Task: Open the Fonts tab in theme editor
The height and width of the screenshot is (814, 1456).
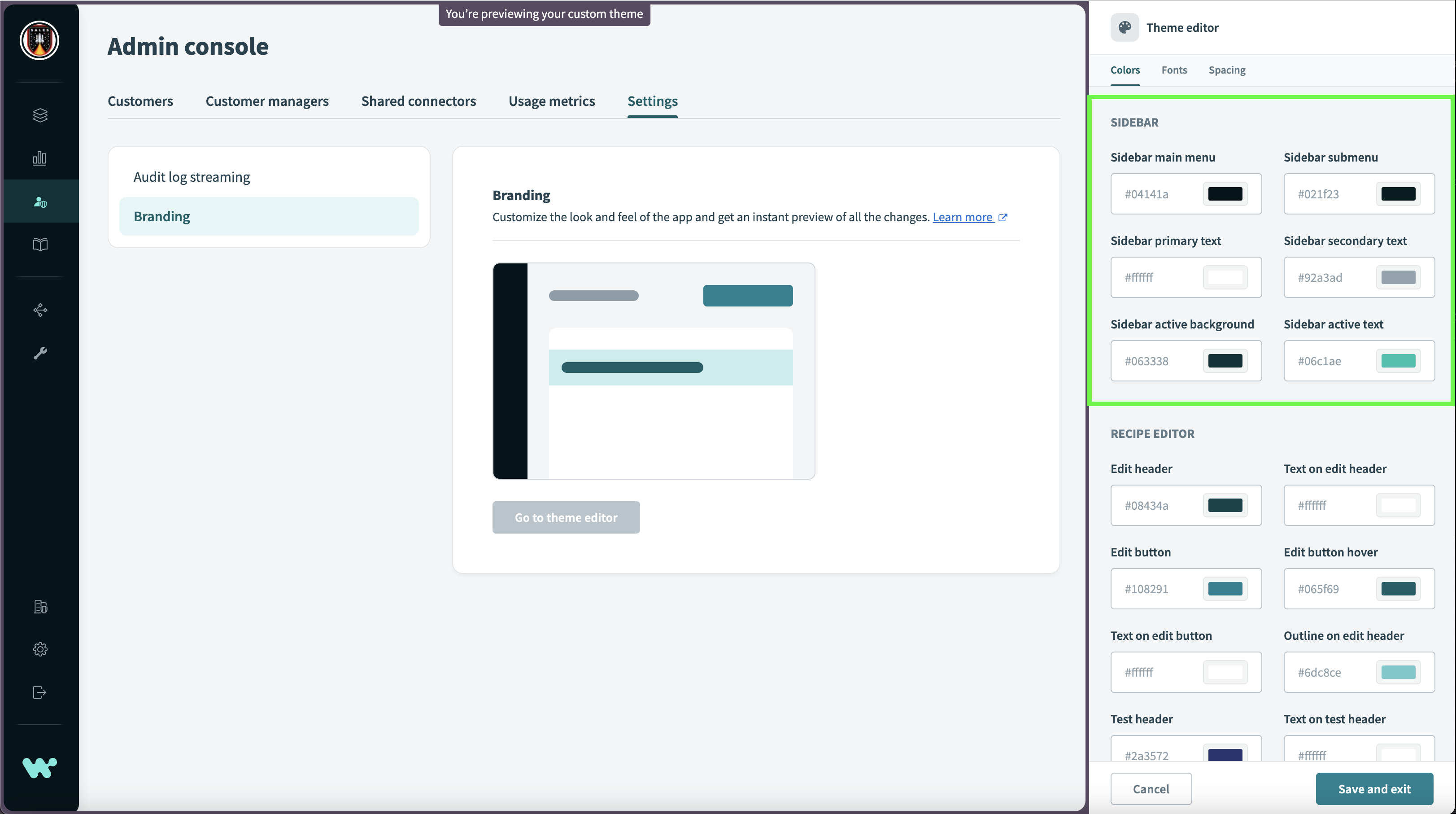Action: [x=1174, y=70]
